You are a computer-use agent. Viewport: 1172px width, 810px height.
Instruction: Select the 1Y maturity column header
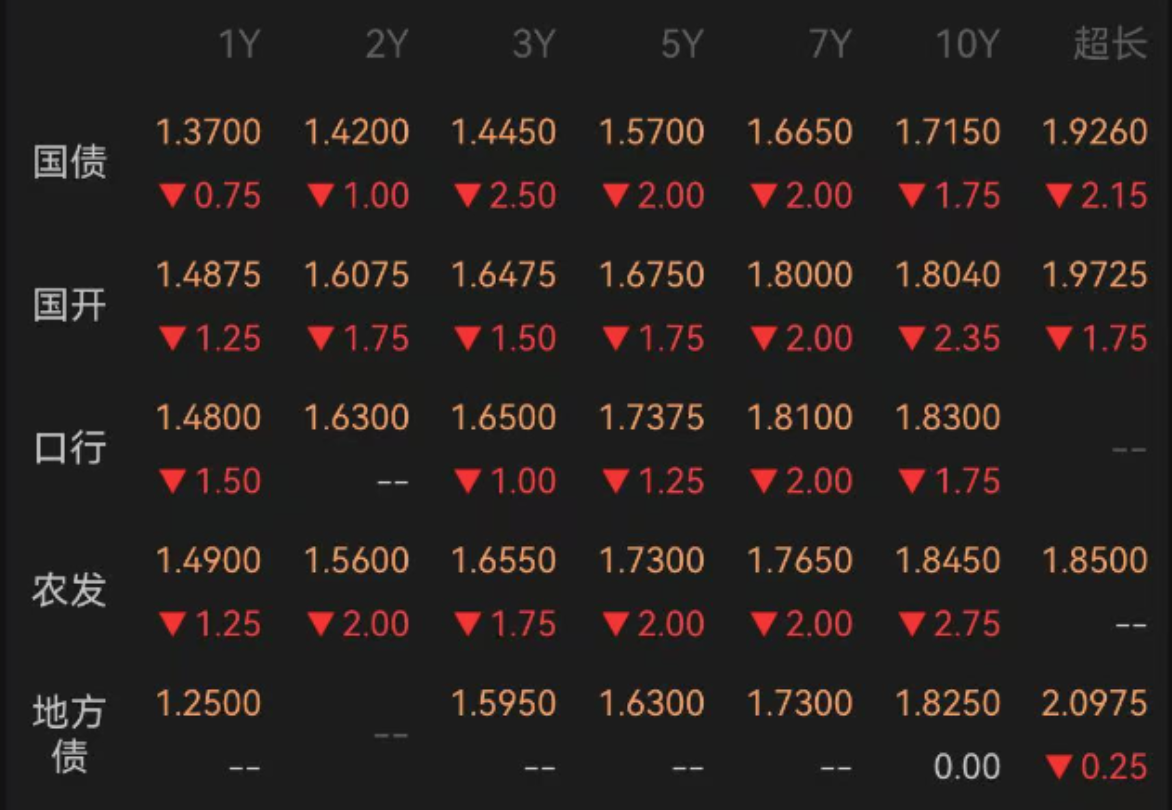[x=239, y=44]
